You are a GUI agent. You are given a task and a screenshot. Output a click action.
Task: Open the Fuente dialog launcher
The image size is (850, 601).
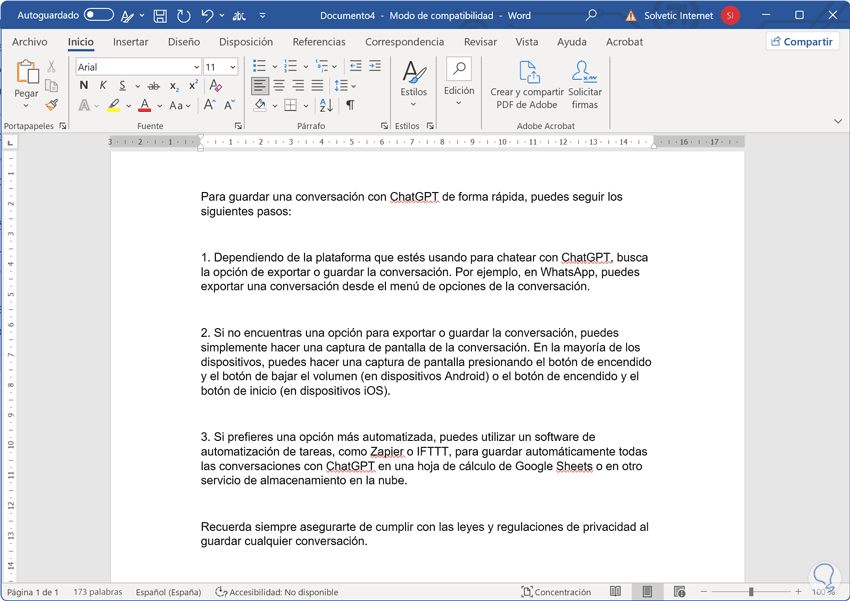pyautogui.click(x=238, y=126)
